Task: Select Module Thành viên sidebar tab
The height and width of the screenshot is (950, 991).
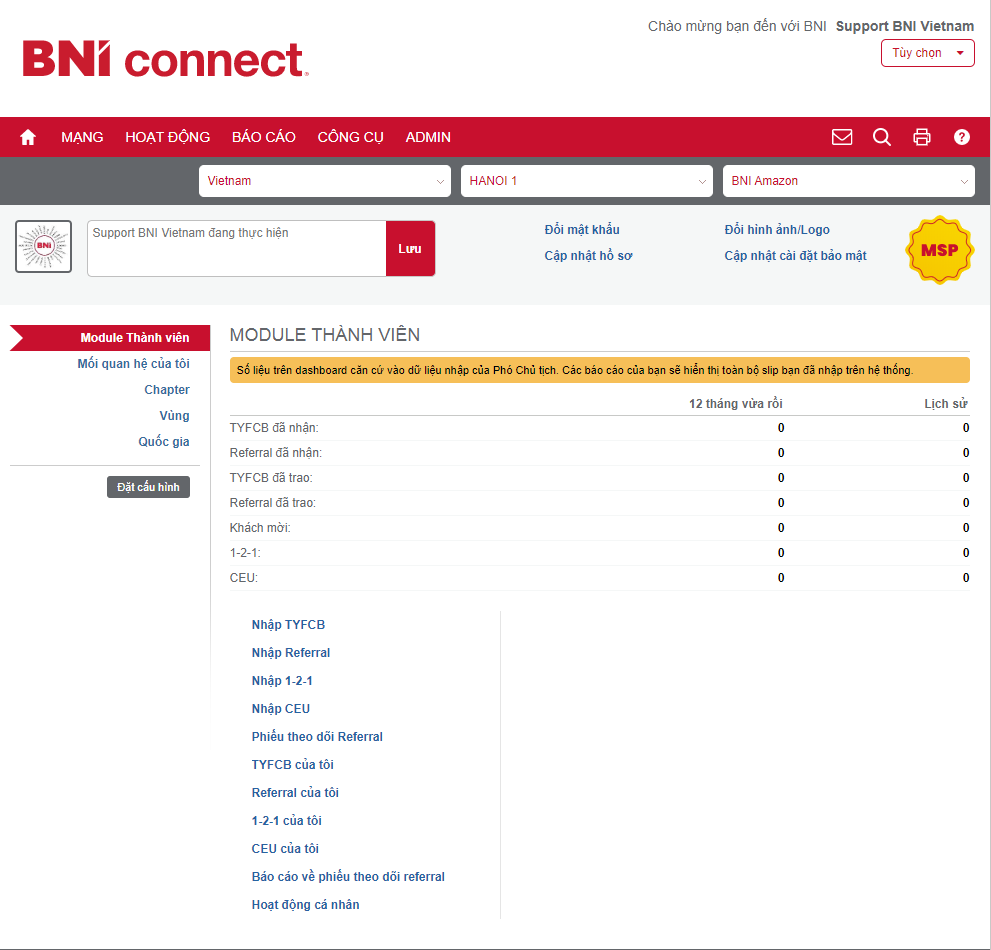Action: pyautogui.click(x=110, y=338)
